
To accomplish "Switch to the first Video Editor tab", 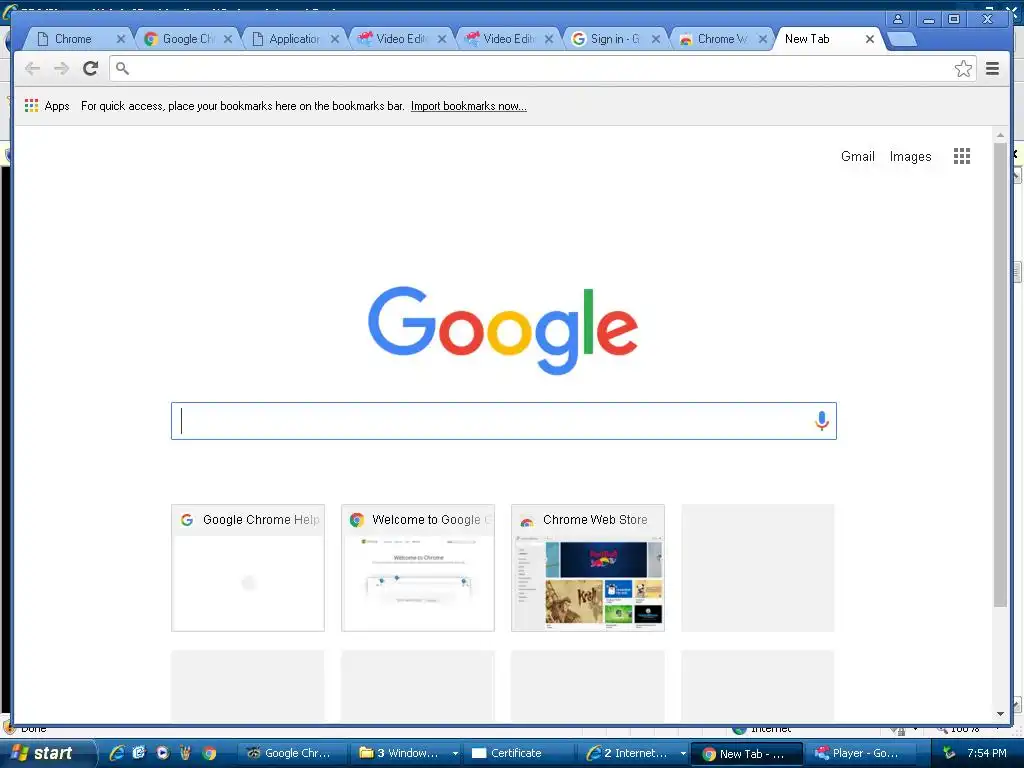I will point(401,39).
